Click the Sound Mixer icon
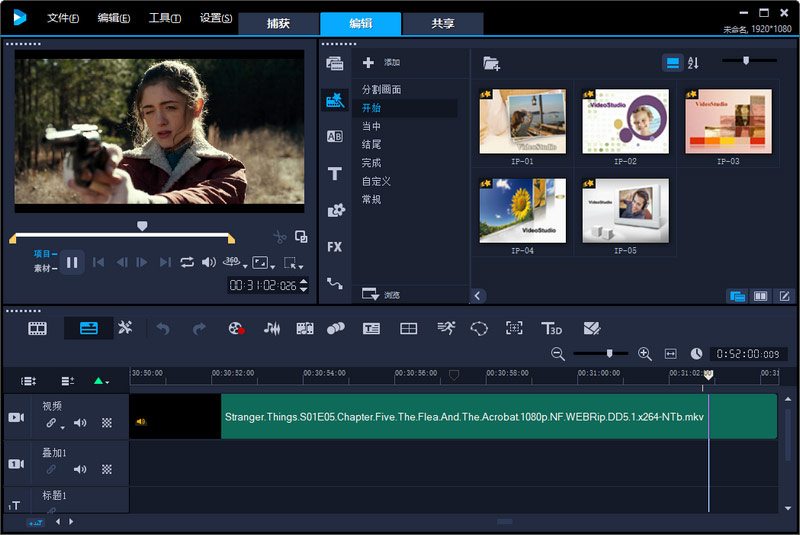This screenshot has width=800, height=535. [271, 328]
